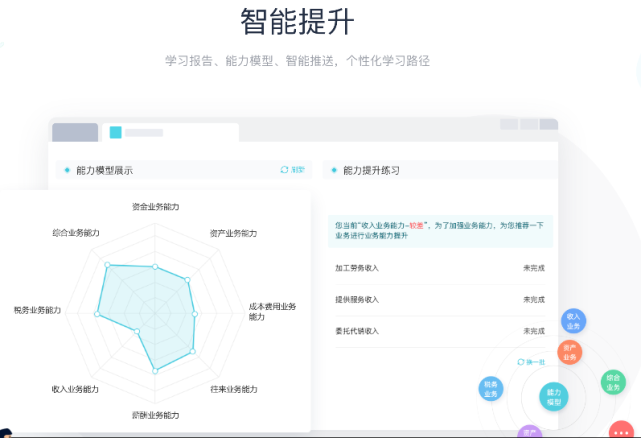Select the orange 资产业务 bubble
The image size is (641, 438).
[569, 352]
